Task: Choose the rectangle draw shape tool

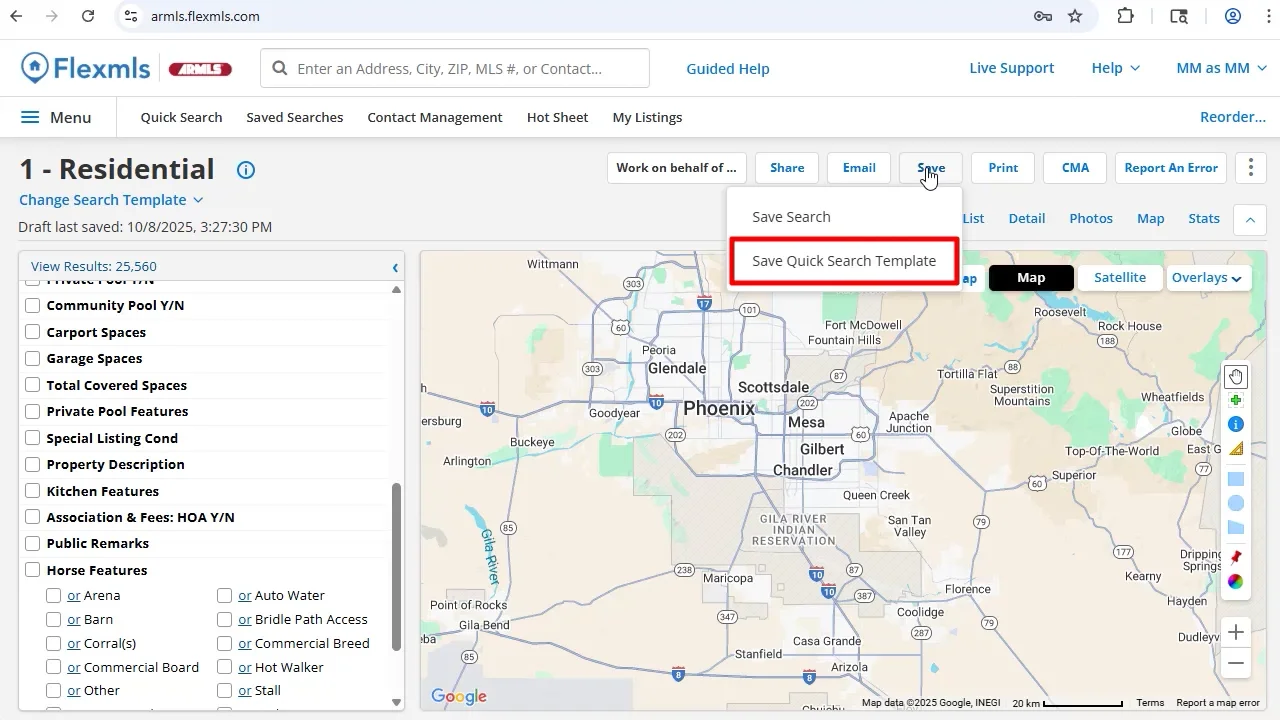Action: coord(1236,479)
